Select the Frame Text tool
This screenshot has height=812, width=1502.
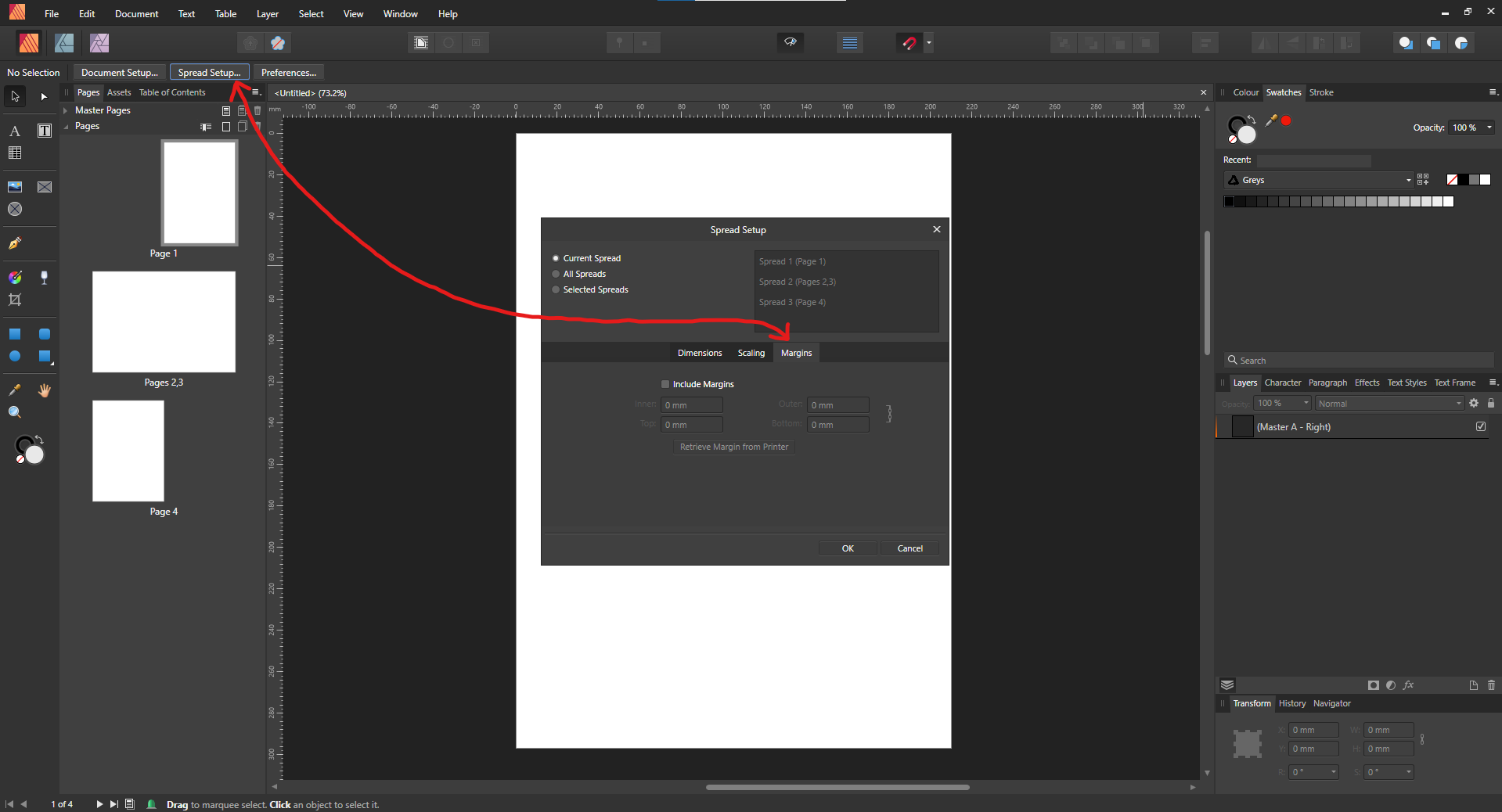pyautogui.click(x=45, y=131)
